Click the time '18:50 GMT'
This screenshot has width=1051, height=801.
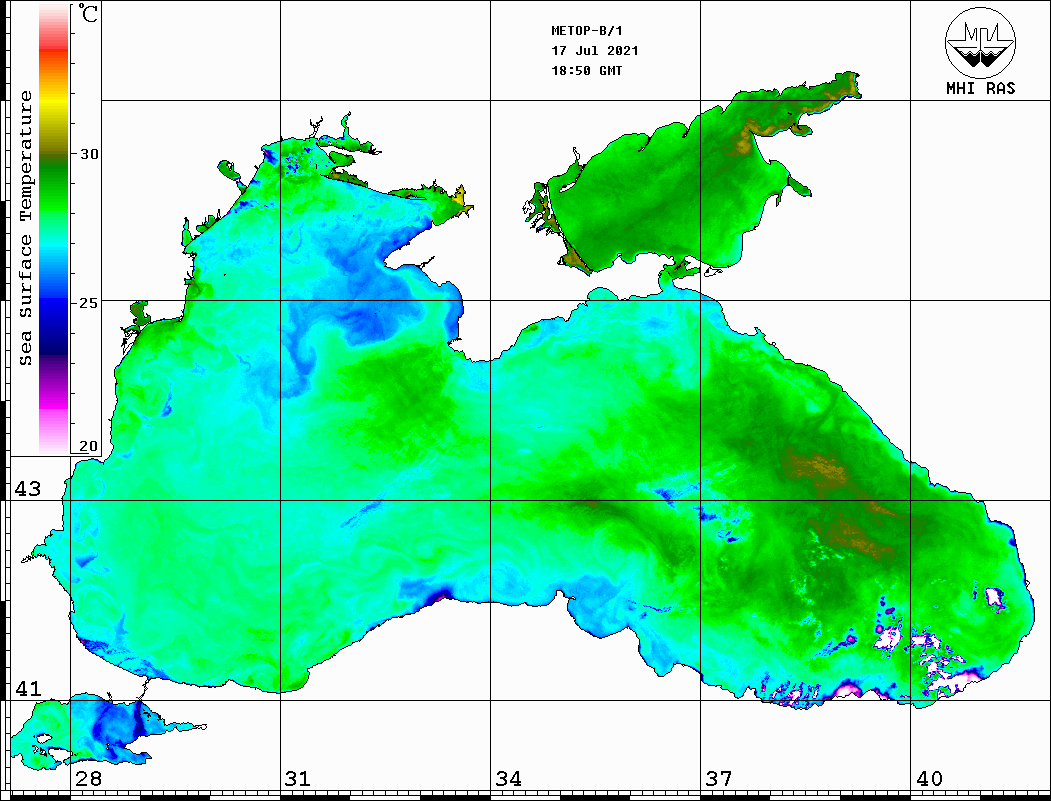(x=586, y=70)
